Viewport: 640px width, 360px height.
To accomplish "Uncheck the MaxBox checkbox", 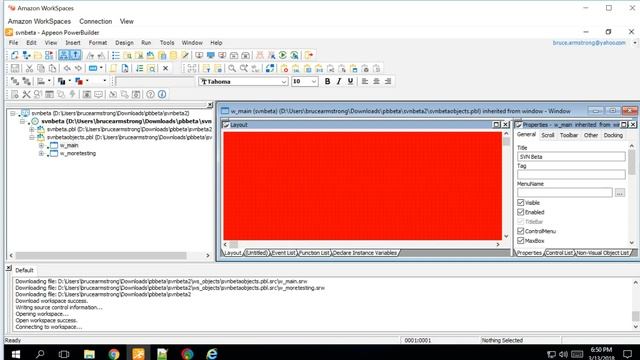I will (x=520, y=241).
